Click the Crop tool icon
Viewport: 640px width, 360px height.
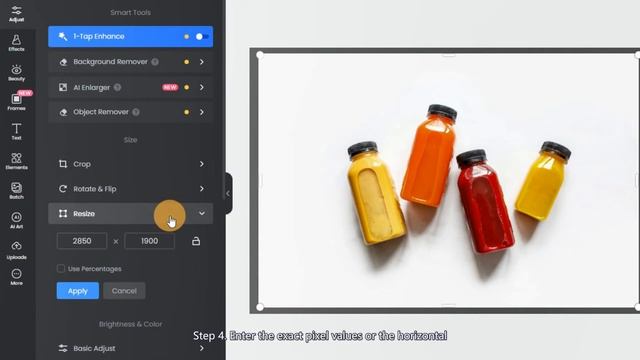63,164
